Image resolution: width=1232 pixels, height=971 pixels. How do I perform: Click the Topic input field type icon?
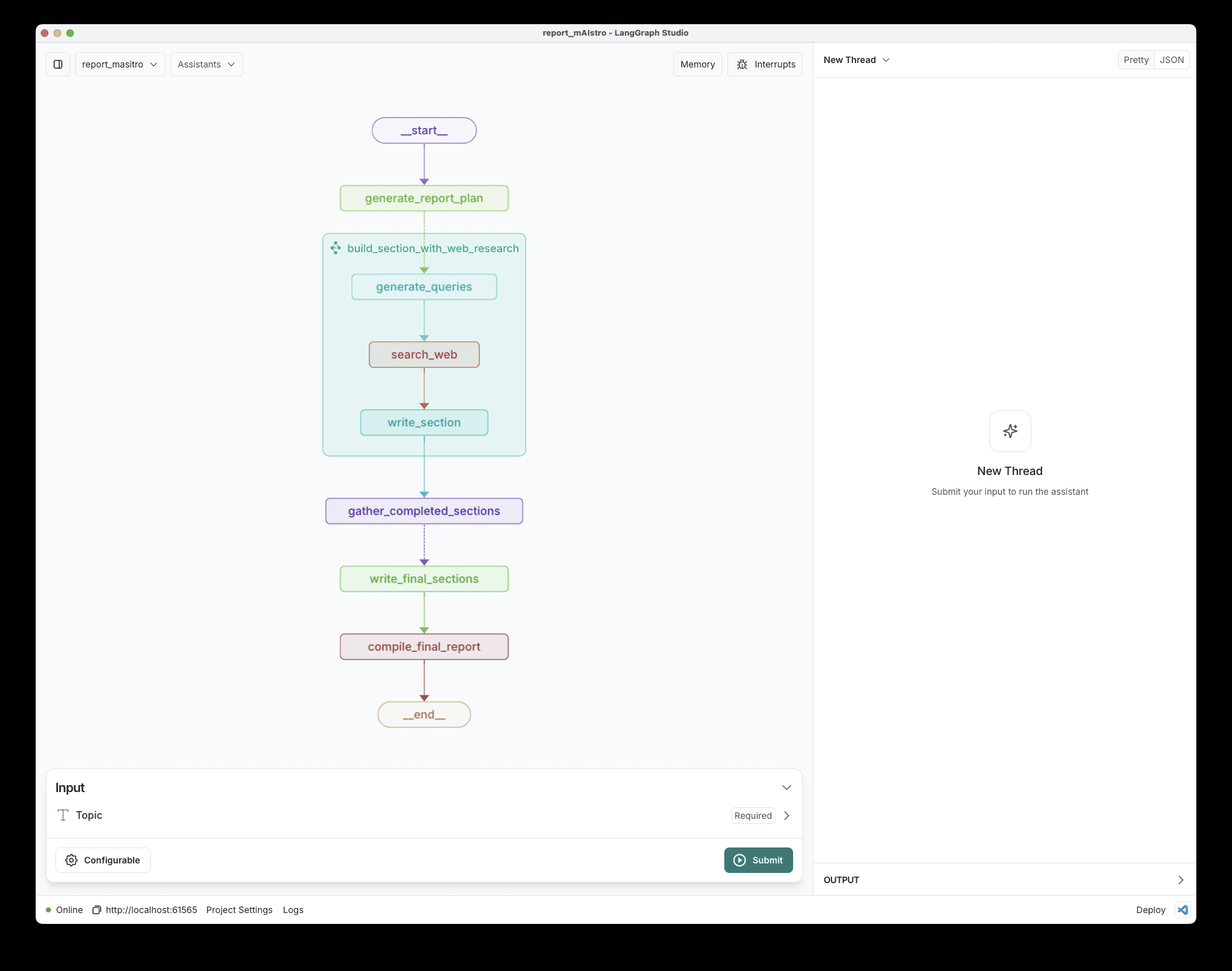(63, 815)
